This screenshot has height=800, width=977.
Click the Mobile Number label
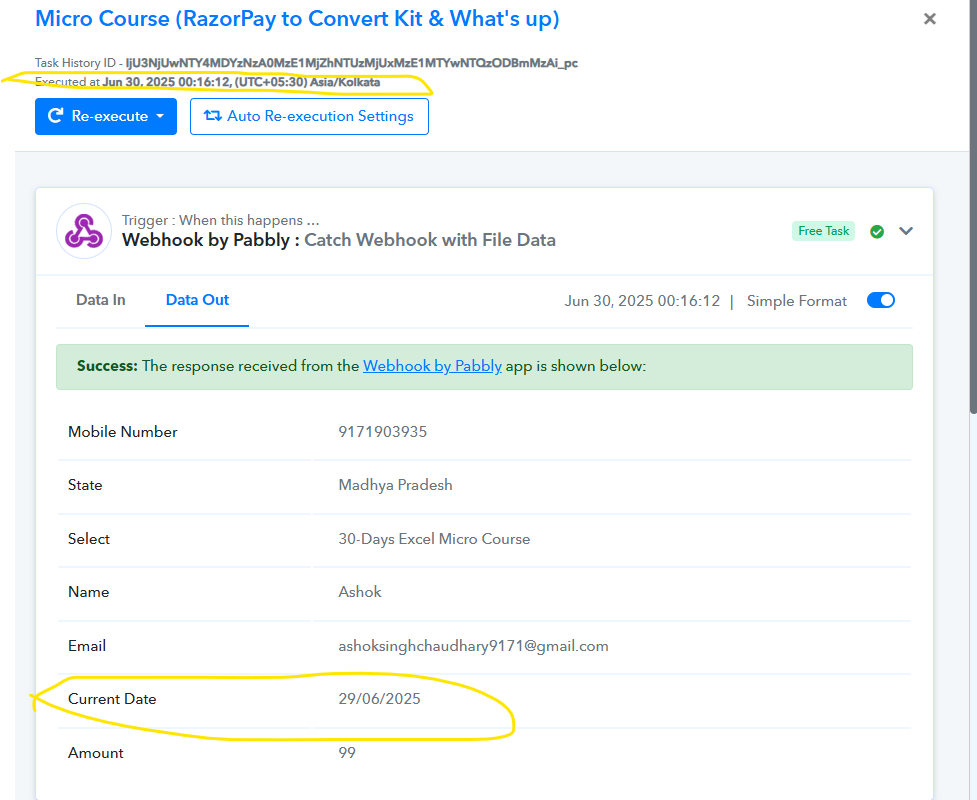pos(123,432)
